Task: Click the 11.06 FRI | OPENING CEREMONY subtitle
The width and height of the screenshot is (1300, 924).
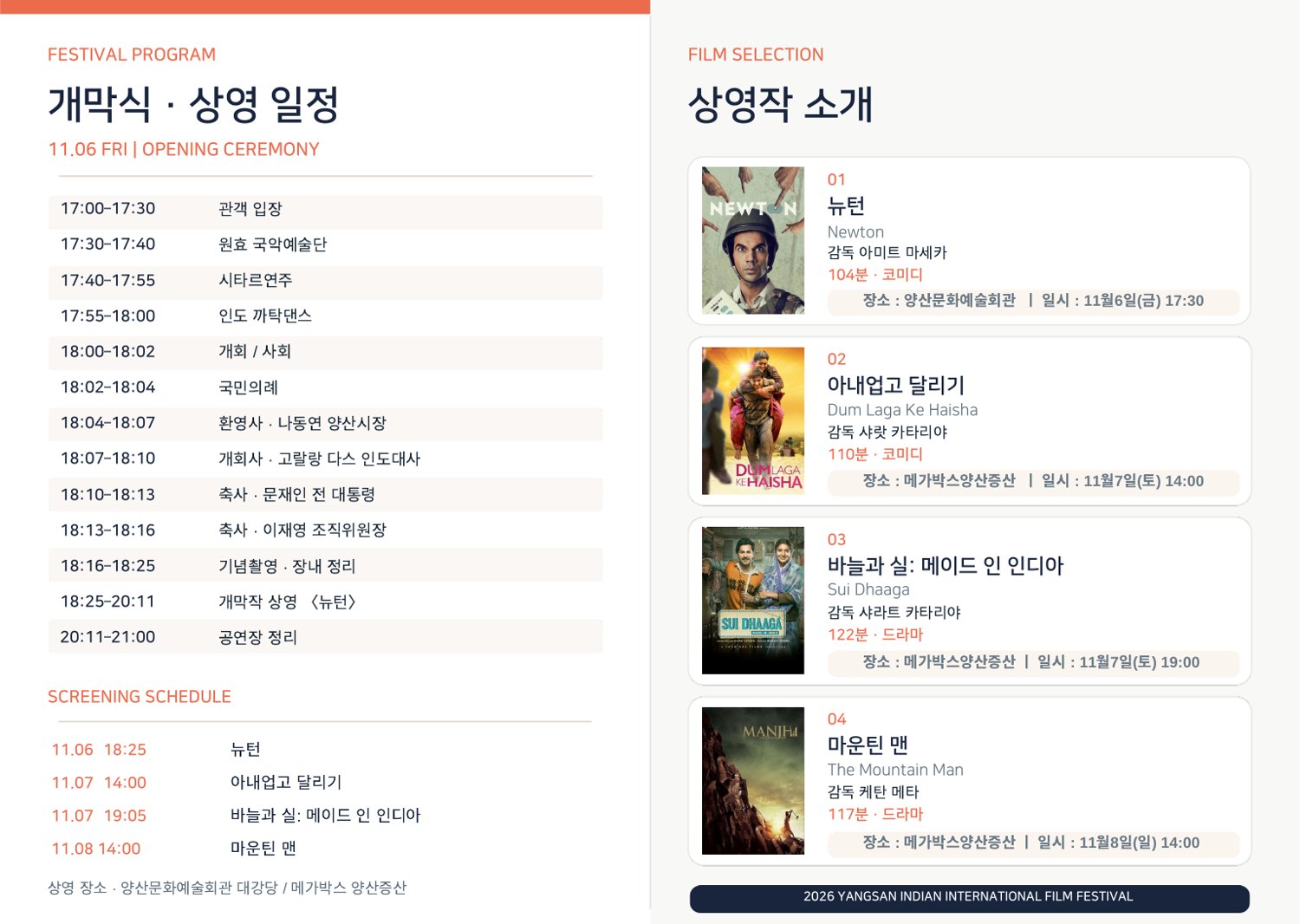Action: (x=184, y=149)
